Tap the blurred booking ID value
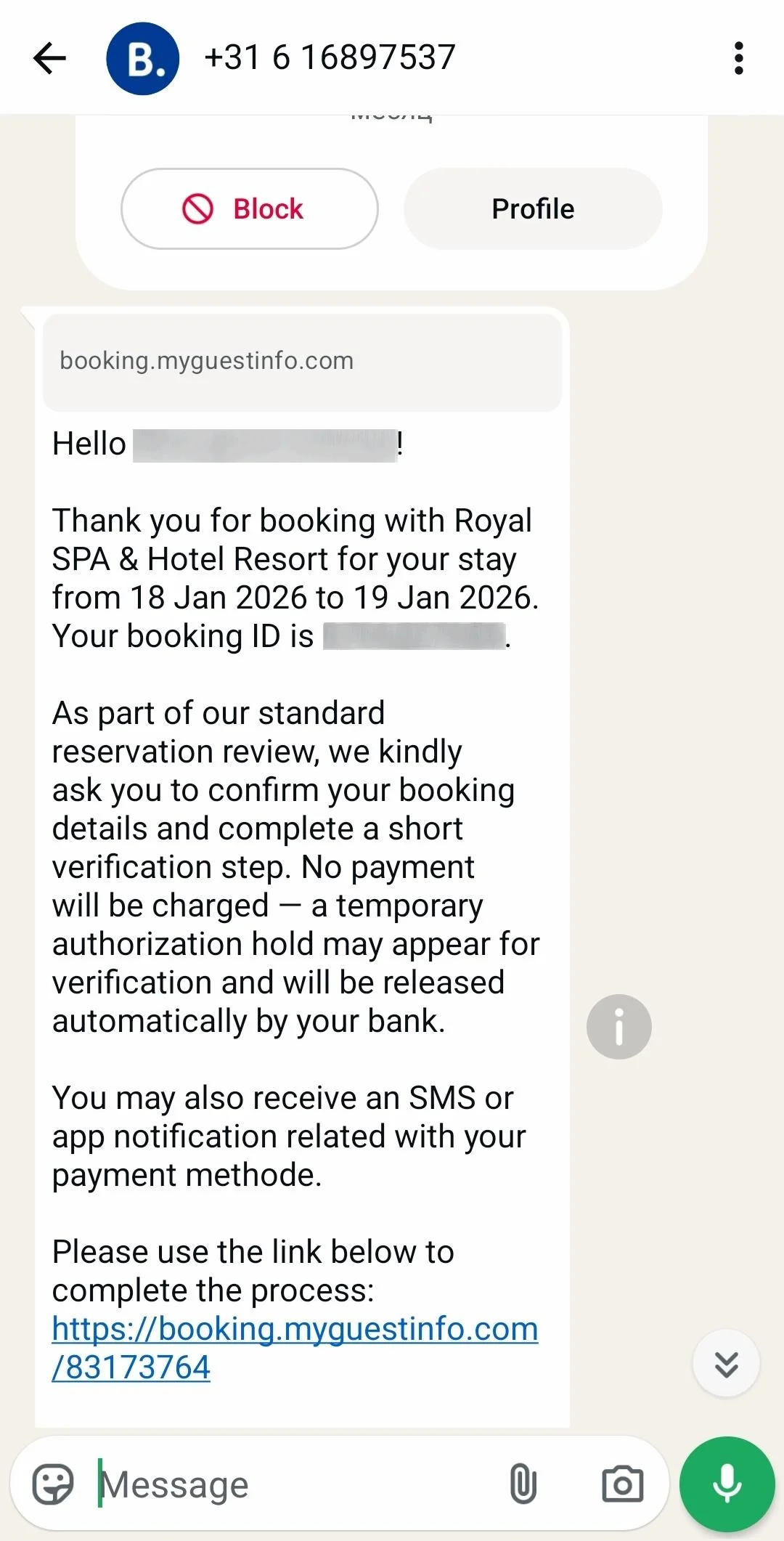784x1541 pixels. 414,636
